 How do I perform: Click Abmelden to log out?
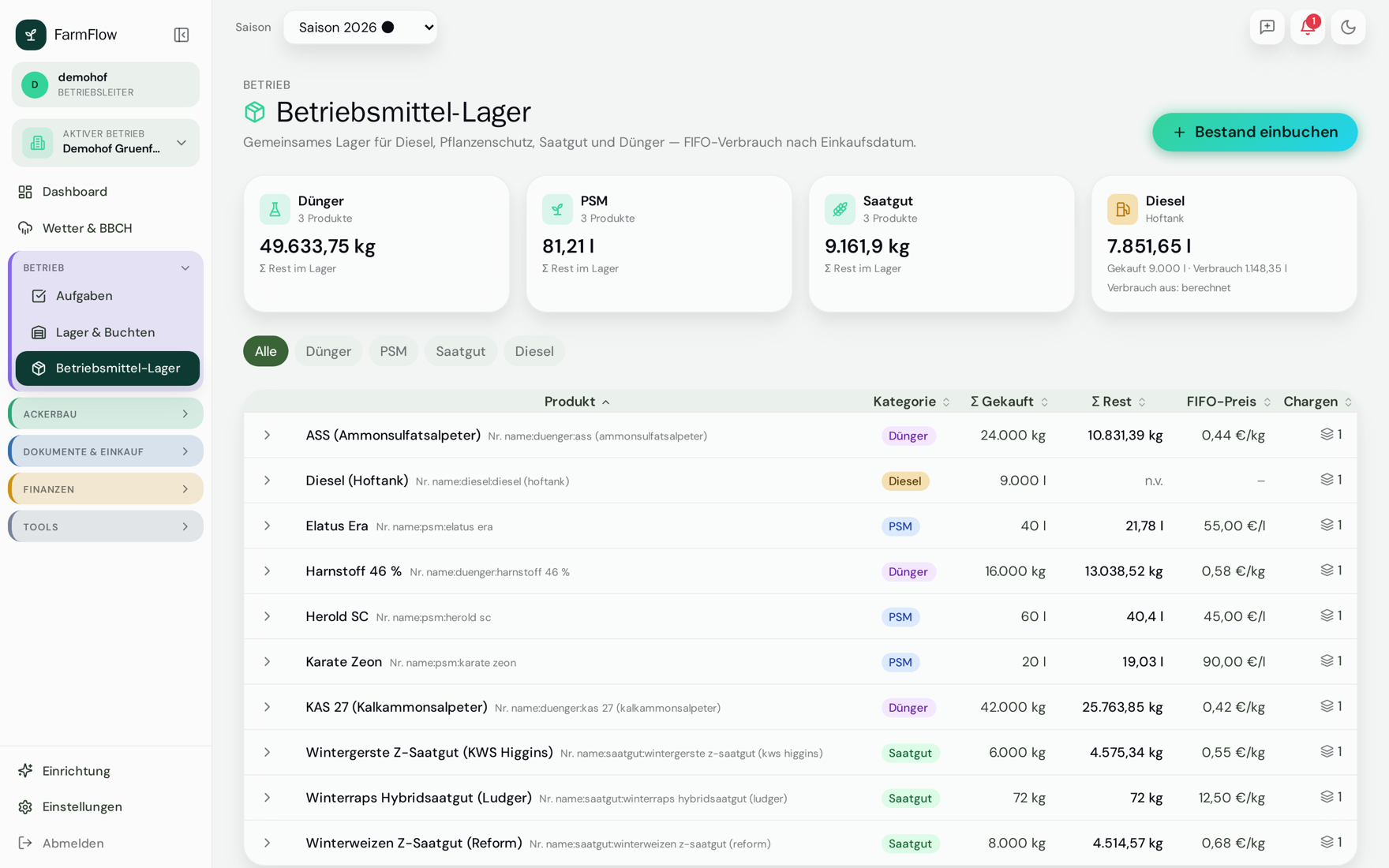pos(106,843)
